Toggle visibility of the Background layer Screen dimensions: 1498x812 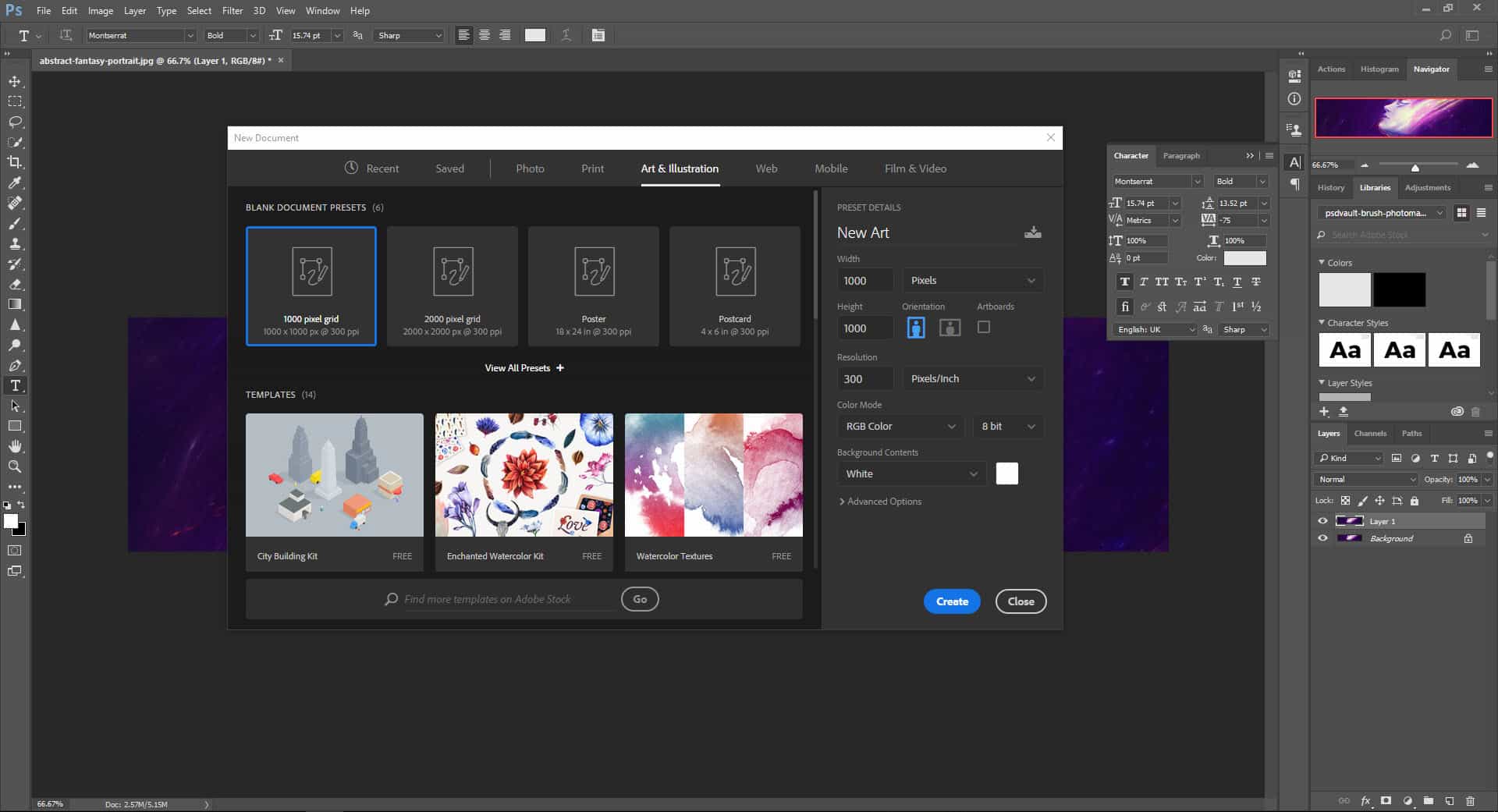pos(1322,538)
